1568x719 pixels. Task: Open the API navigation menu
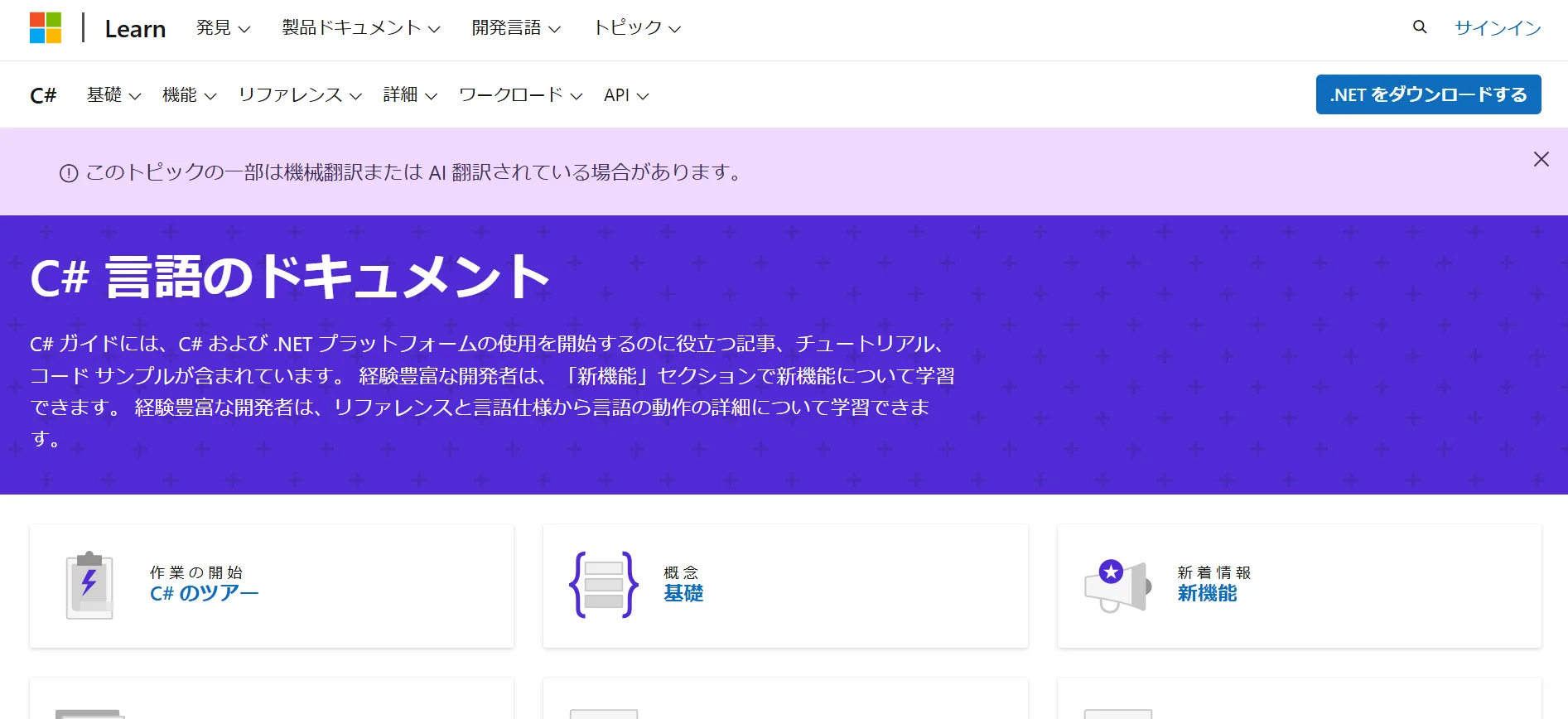click(626, 95)
